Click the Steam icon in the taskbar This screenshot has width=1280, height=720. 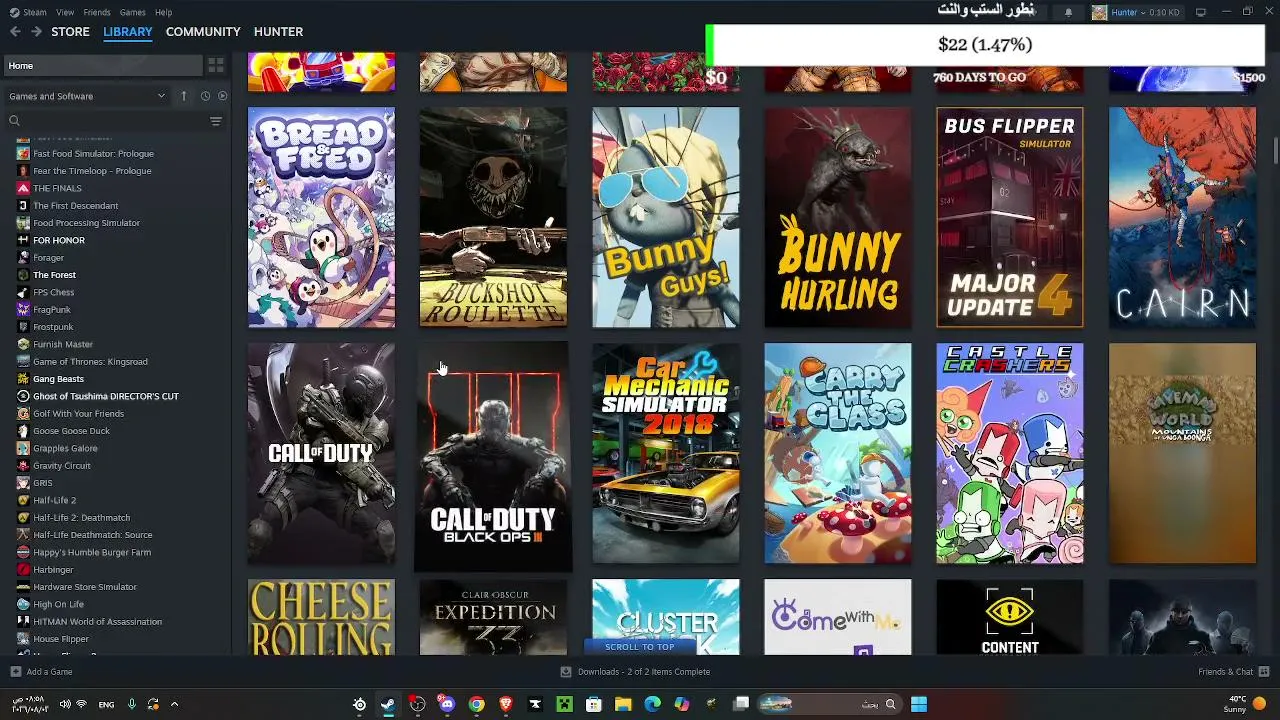click(388, 704)
